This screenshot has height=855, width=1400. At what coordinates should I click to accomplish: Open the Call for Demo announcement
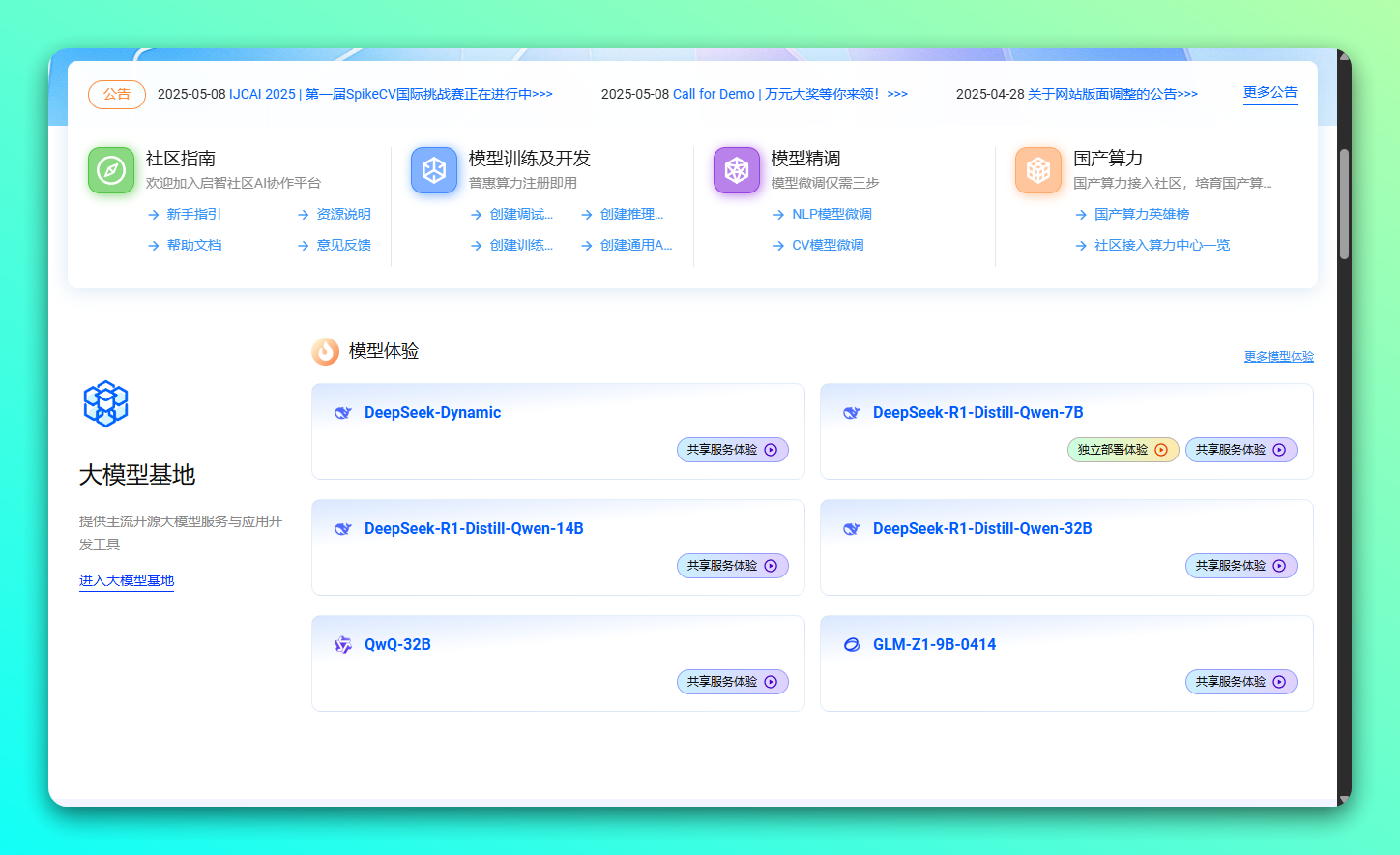coord(790,94)
